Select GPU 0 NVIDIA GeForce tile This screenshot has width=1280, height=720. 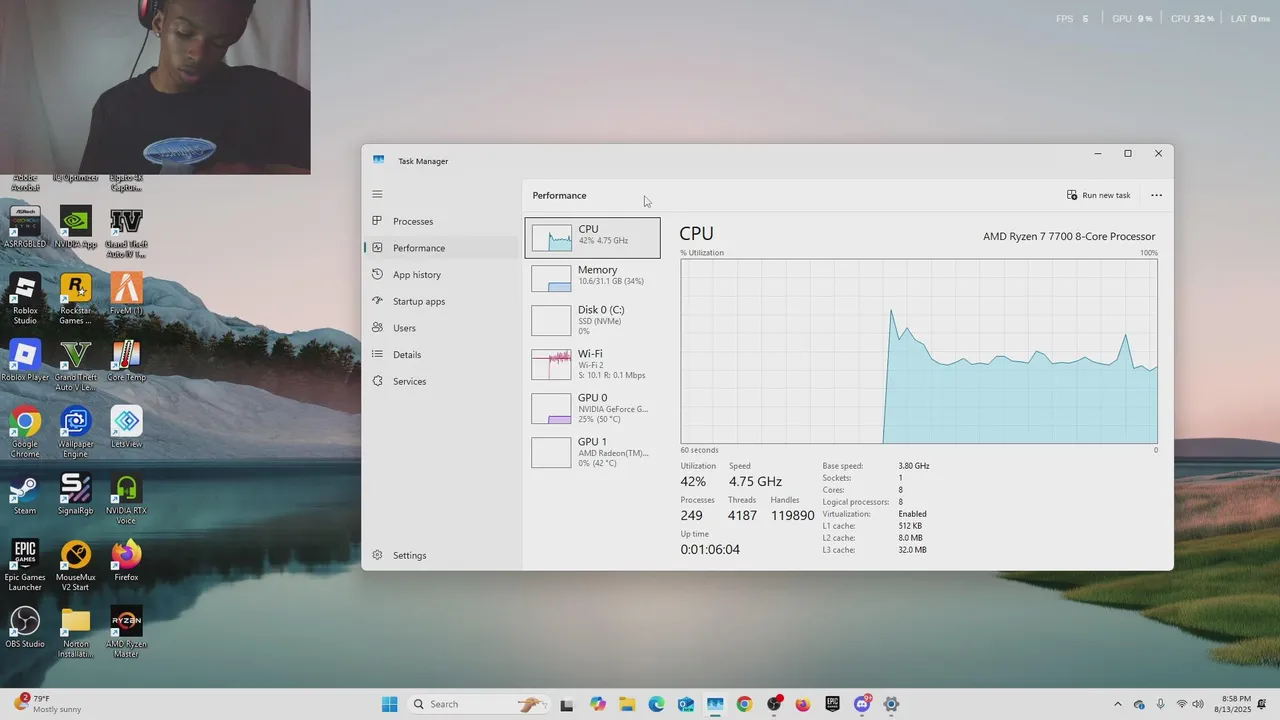click(592, 408)
